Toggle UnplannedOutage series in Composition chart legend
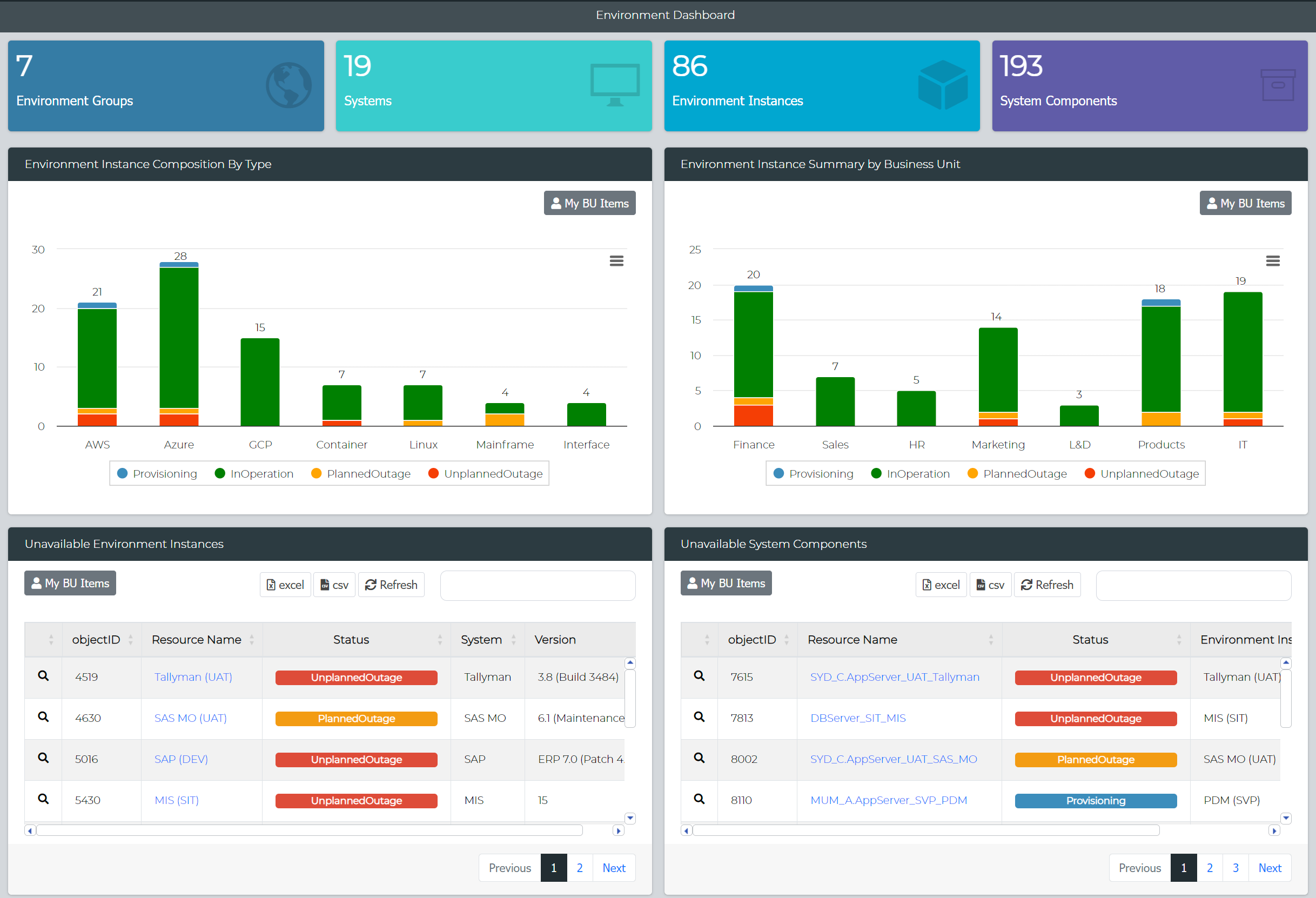 (486, 474)
